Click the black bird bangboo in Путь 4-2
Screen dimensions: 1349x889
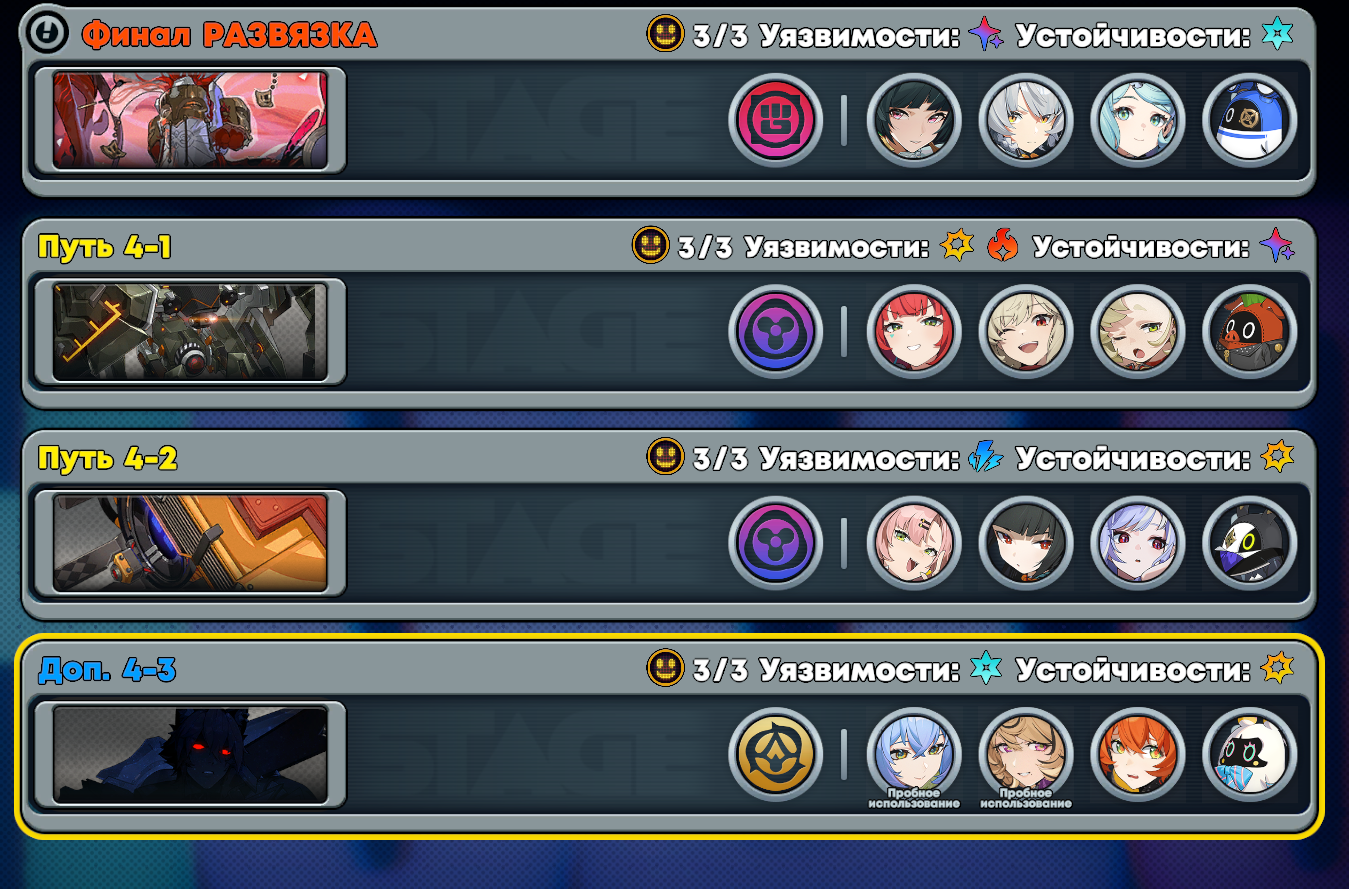pyautogui.click(x=1250, y=543)
